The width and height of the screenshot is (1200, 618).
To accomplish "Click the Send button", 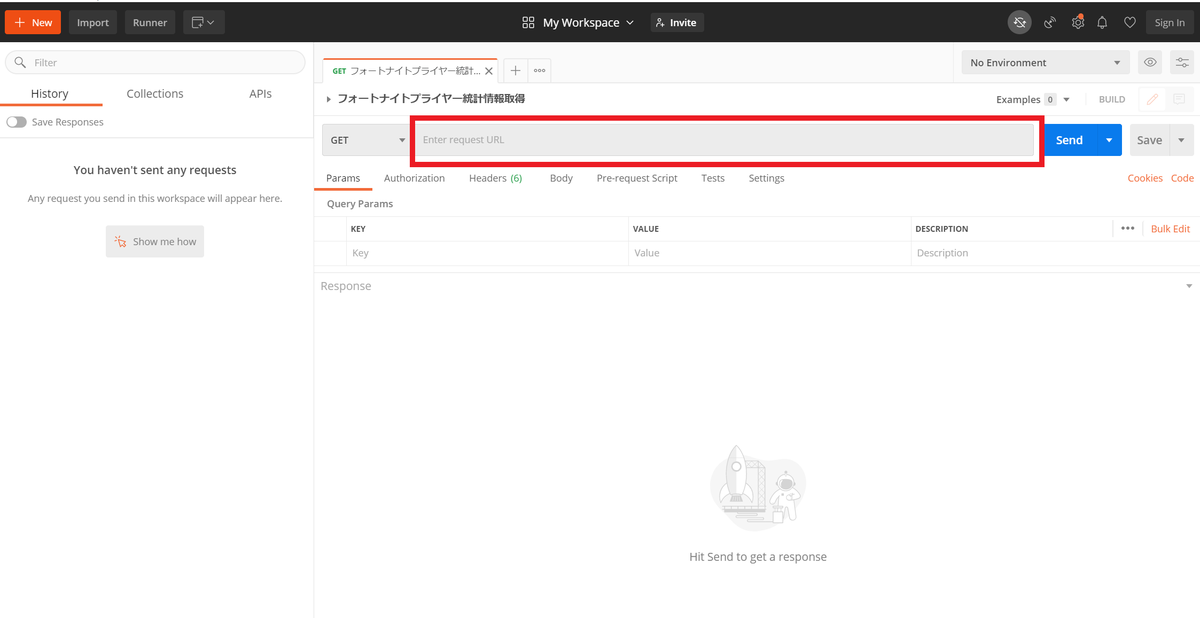I will (1068, 140).
